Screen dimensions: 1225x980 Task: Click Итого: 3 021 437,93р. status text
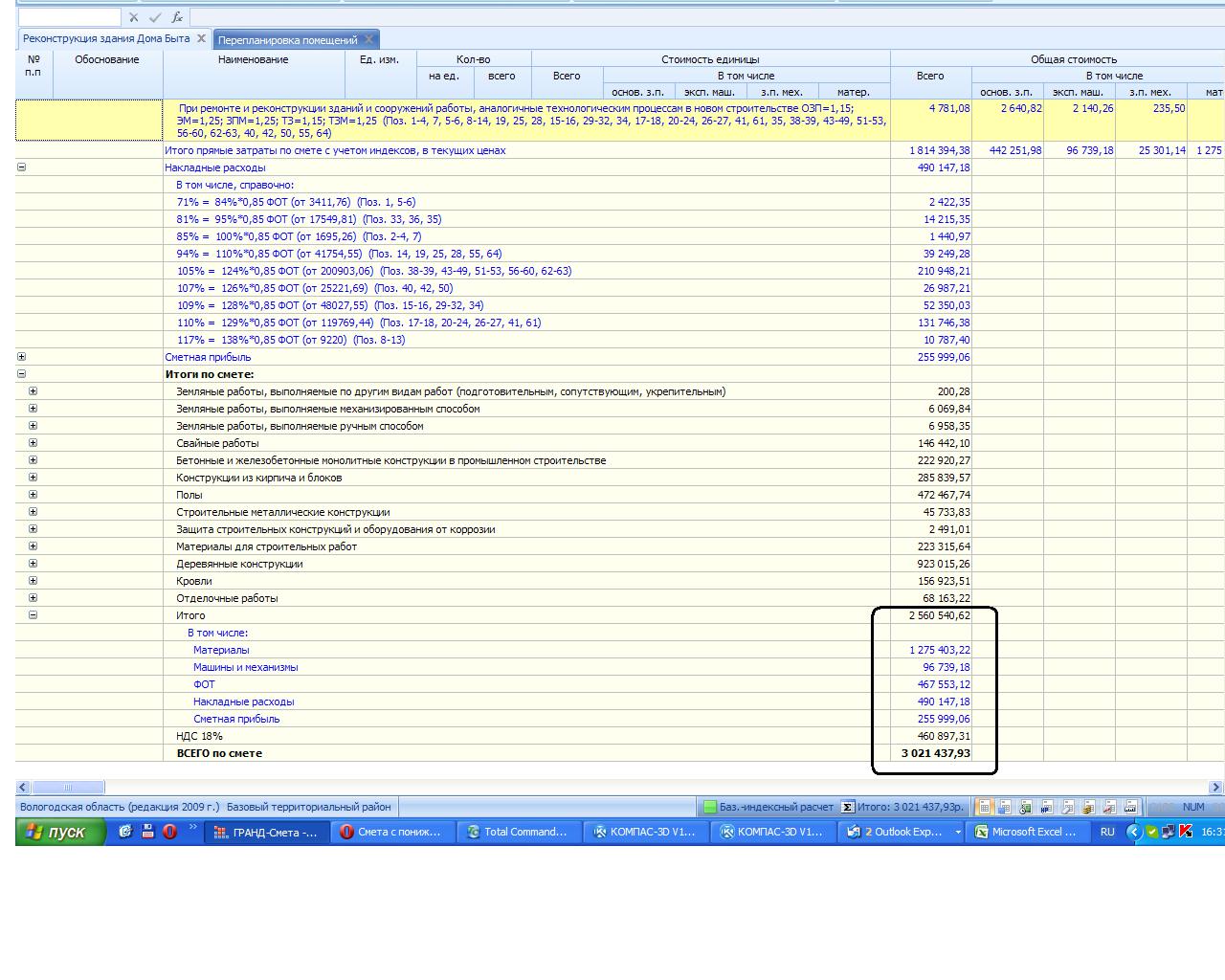(x=910, y=807)
